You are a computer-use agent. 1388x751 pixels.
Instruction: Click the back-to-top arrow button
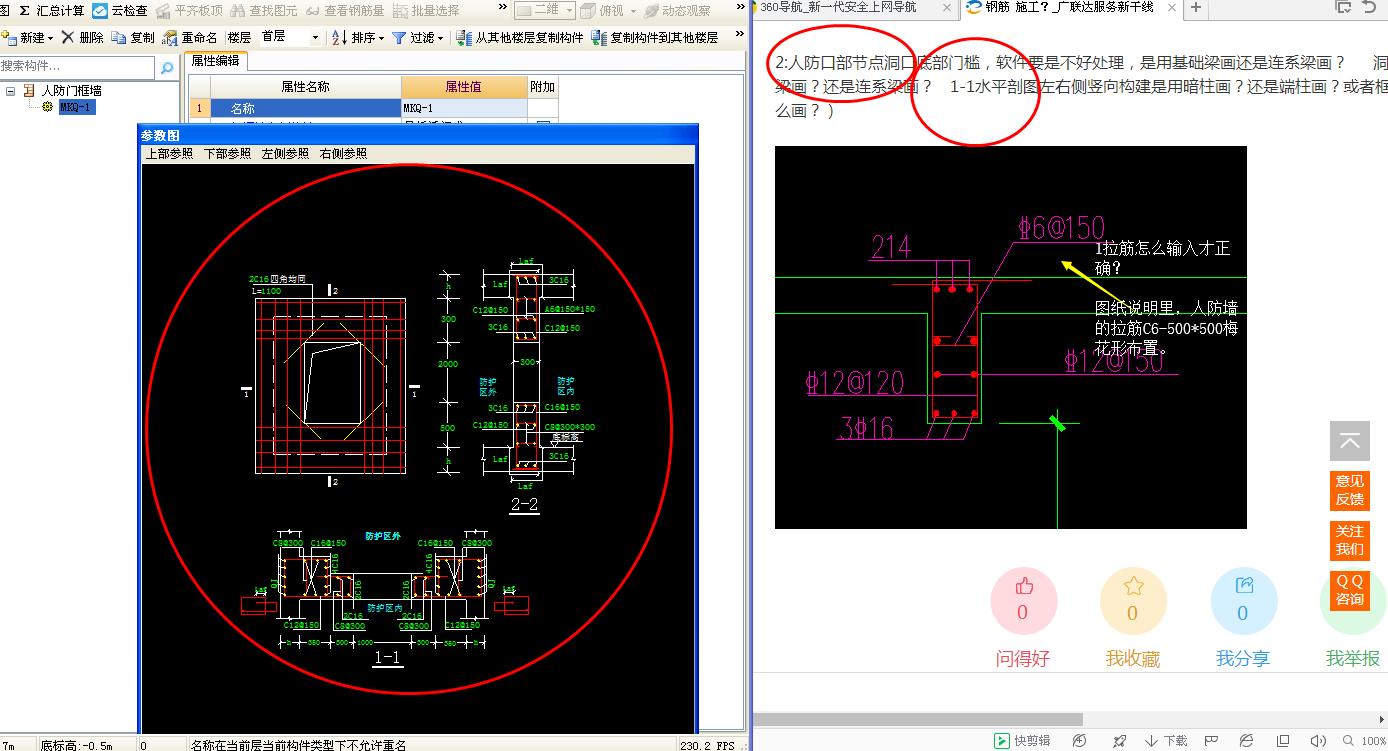click(x=1349, y=441)
